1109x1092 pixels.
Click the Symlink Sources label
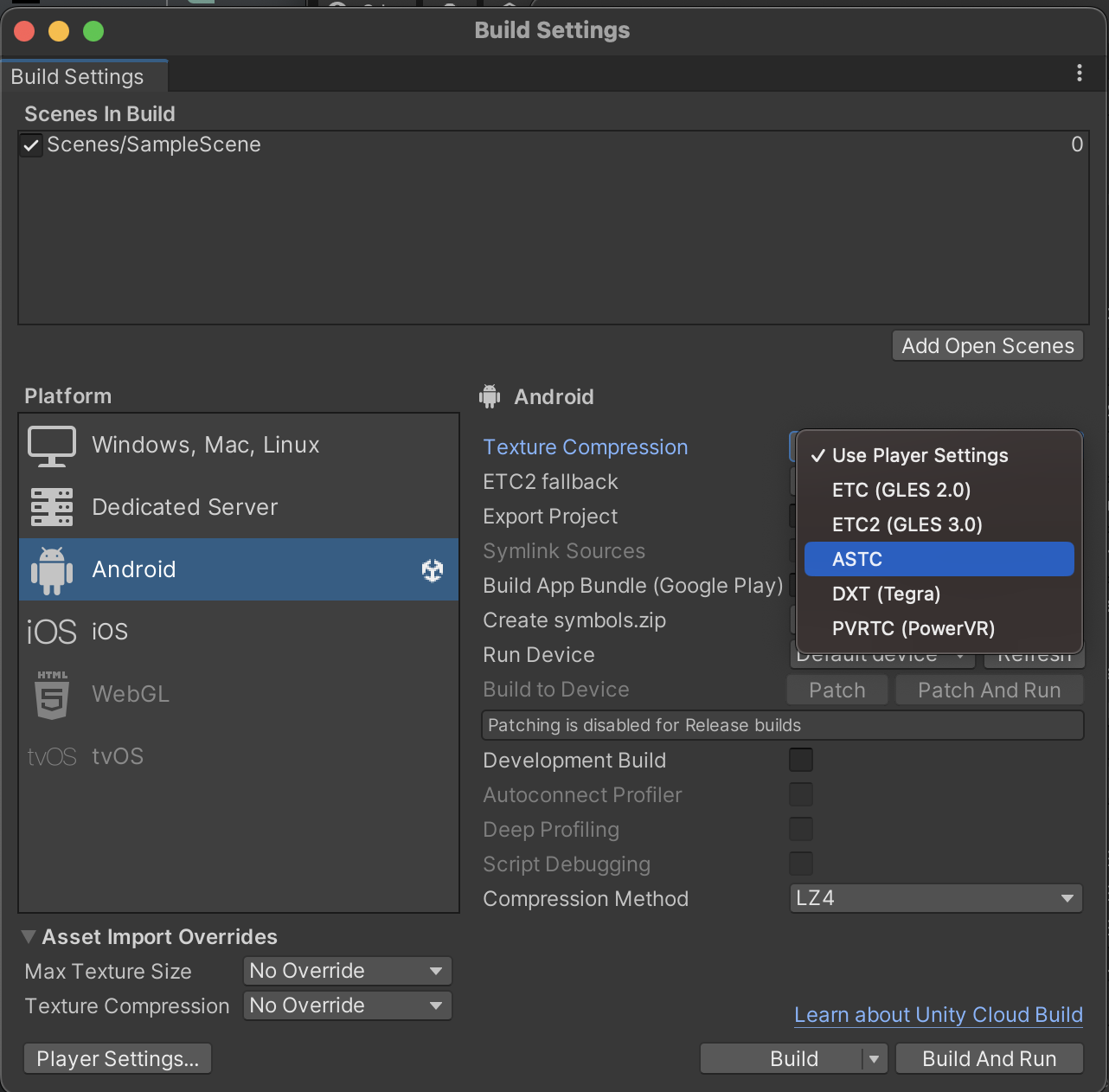564,551
